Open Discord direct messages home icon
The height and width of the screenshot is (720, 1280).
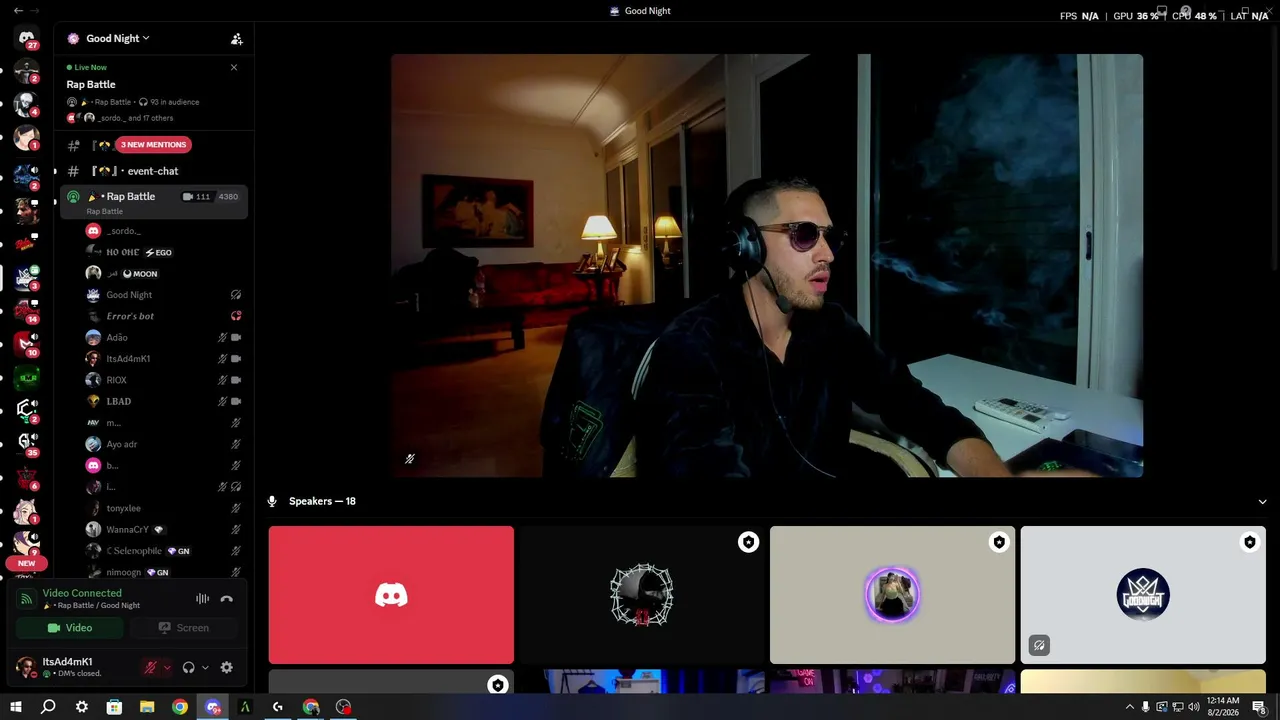coord(27,38)
